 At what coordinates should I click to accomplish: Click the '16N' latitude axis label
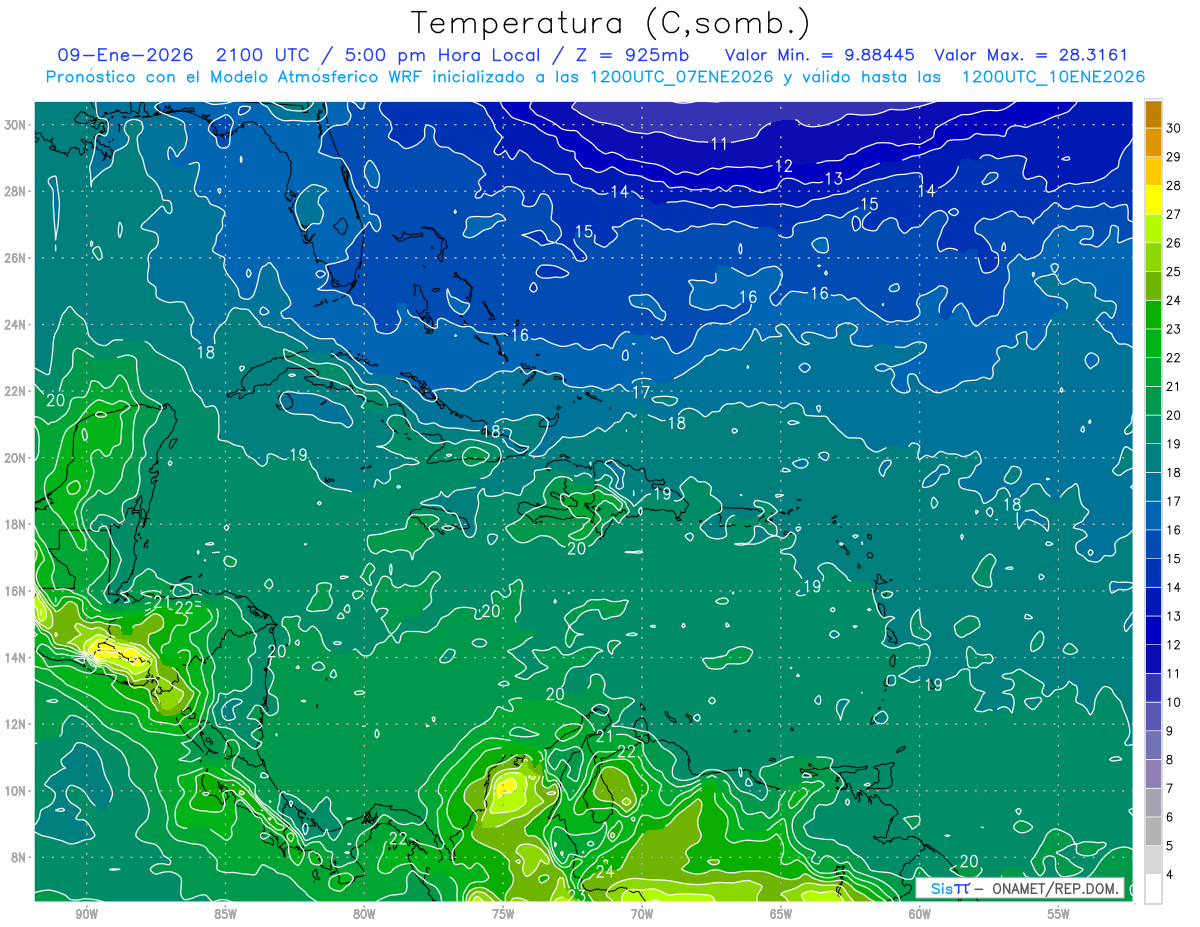(x=14, y=591)
